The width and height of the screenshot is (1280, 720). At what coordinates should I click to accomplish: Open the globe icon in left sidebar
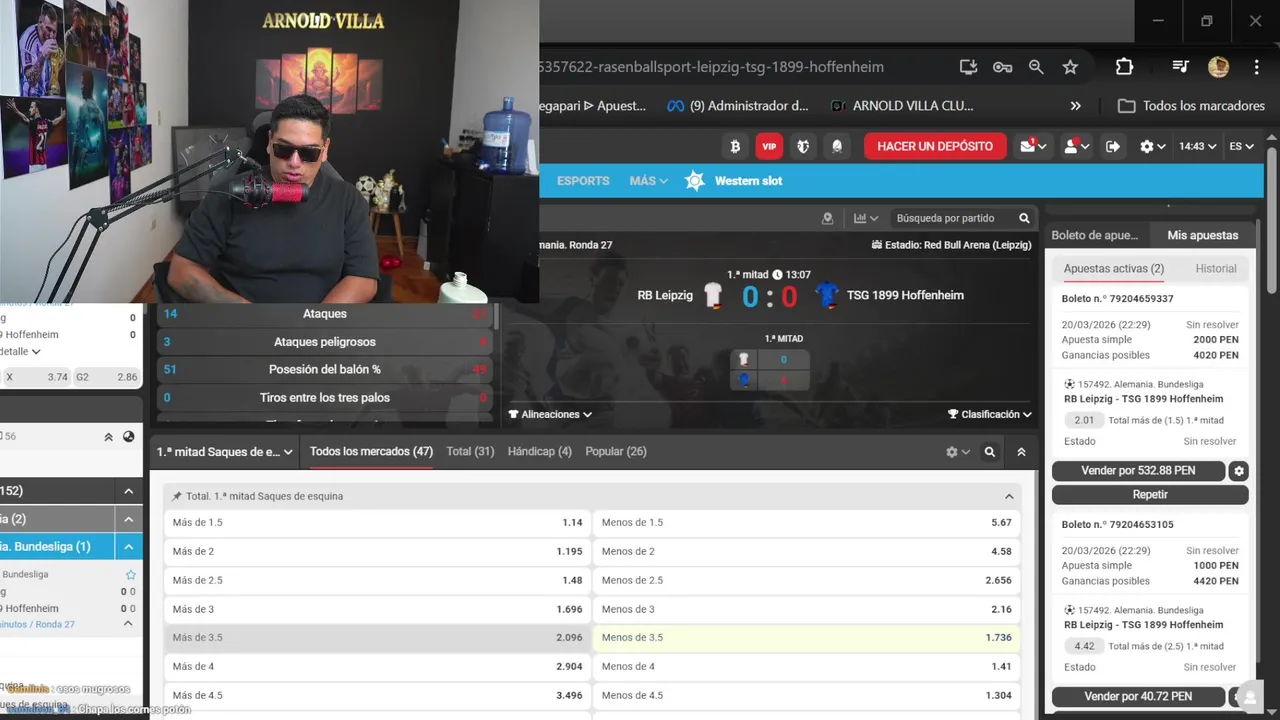(x=129, y=437)
